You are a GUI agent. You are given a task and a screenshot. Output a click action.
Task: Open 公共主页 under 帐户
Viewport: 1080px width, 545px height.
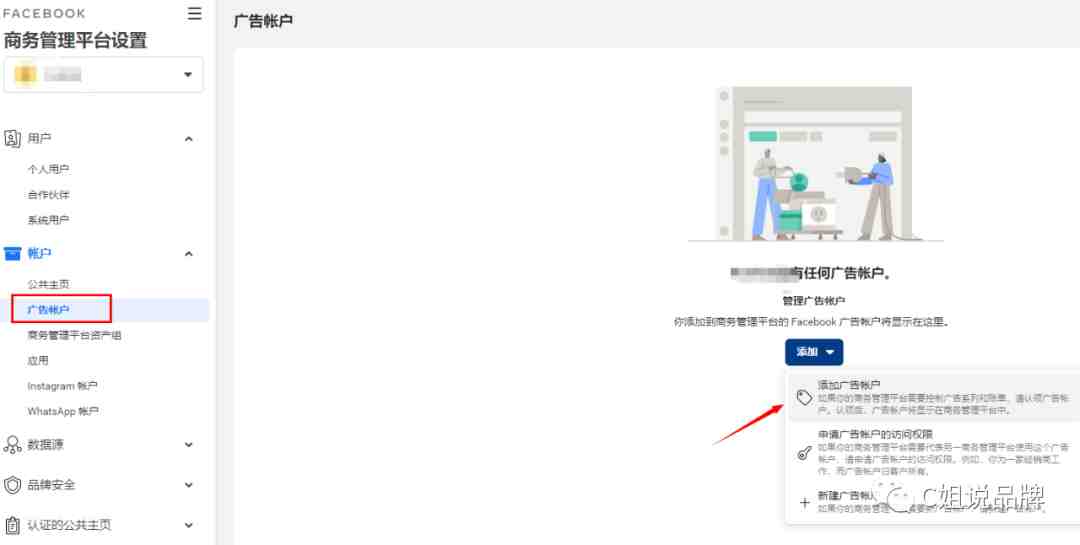point(48,285)
